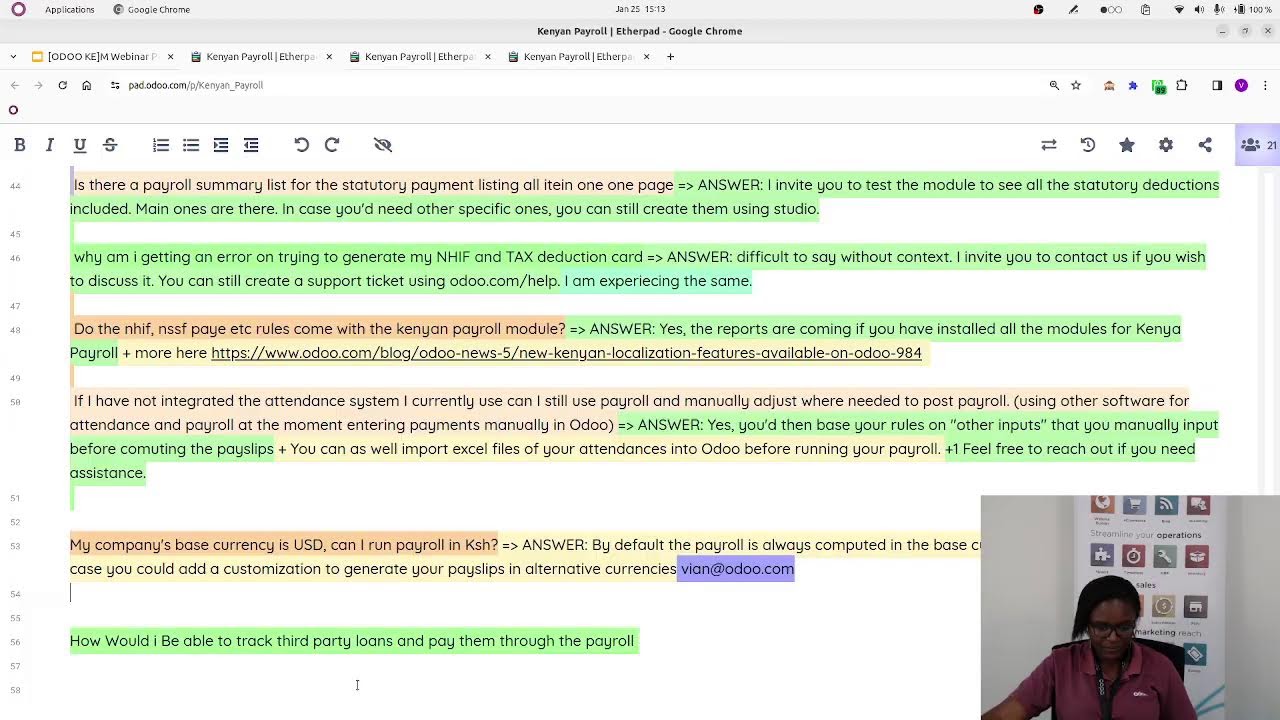Open the Applications menu
Image resolution: width=1280 pixels, height=720 pixels.
click(x=69, y=9)
